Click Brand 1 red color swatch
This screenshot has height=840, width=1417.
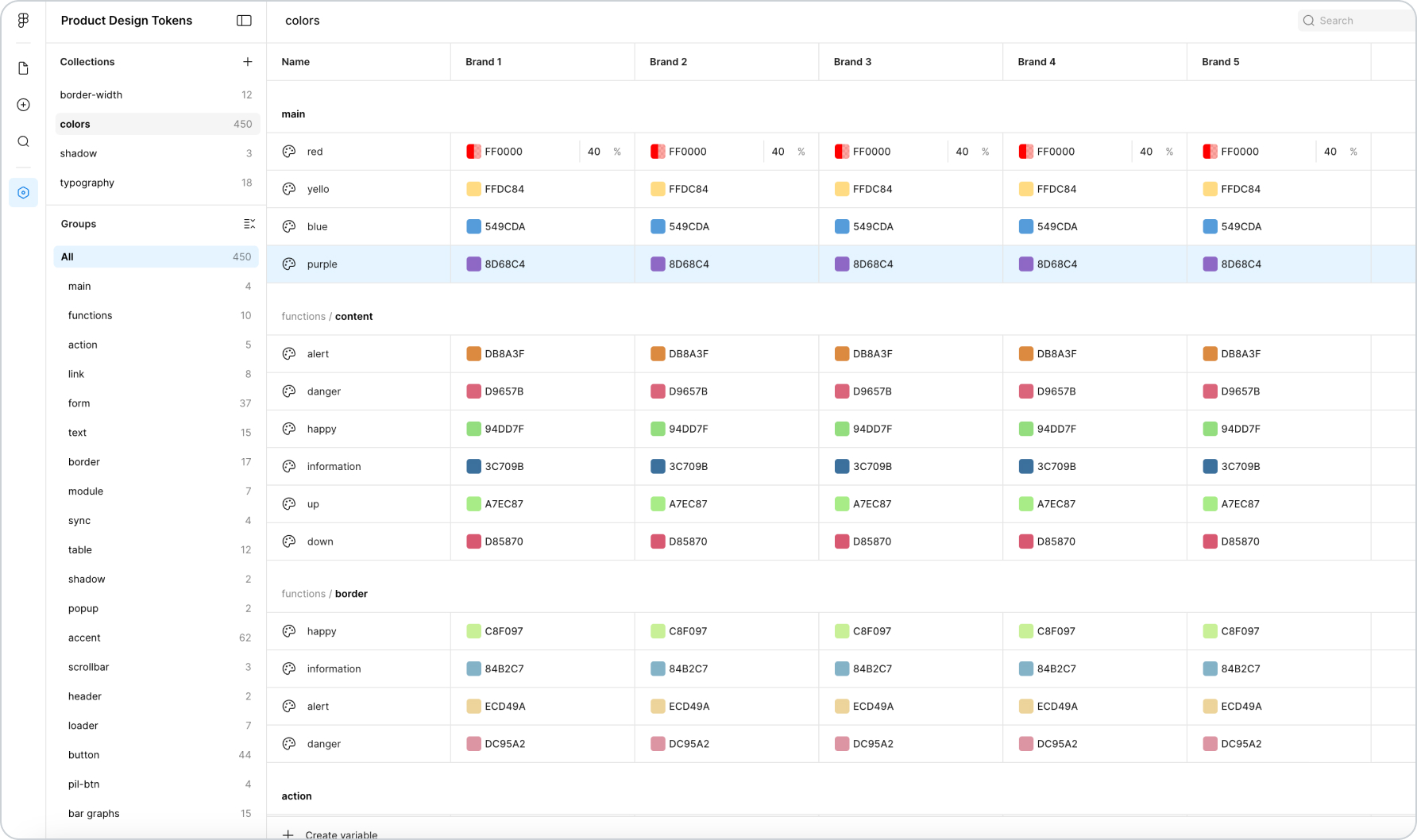(x=473, y=152)
